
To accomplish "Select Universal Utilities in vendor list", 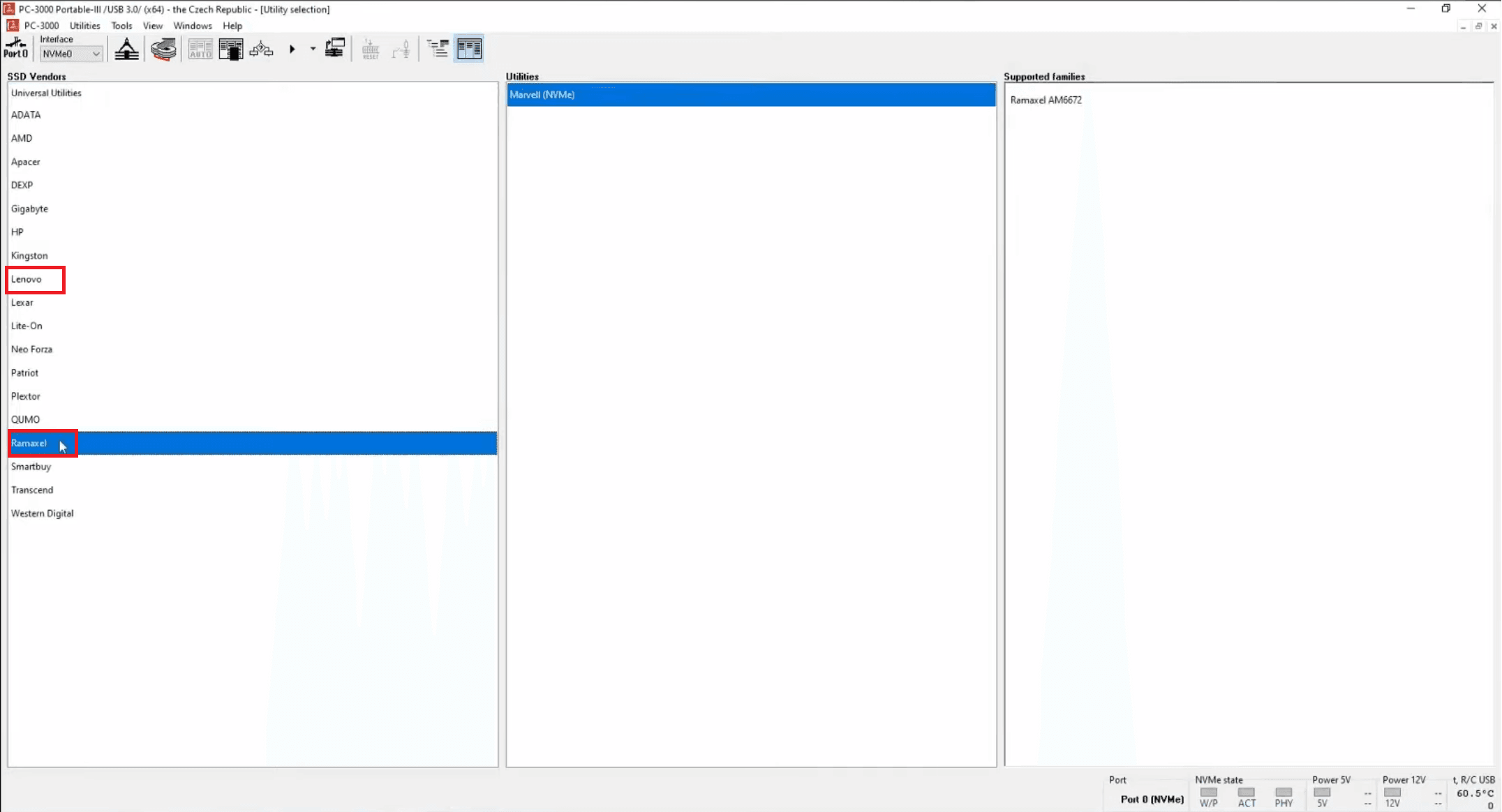I will [253, 93].
